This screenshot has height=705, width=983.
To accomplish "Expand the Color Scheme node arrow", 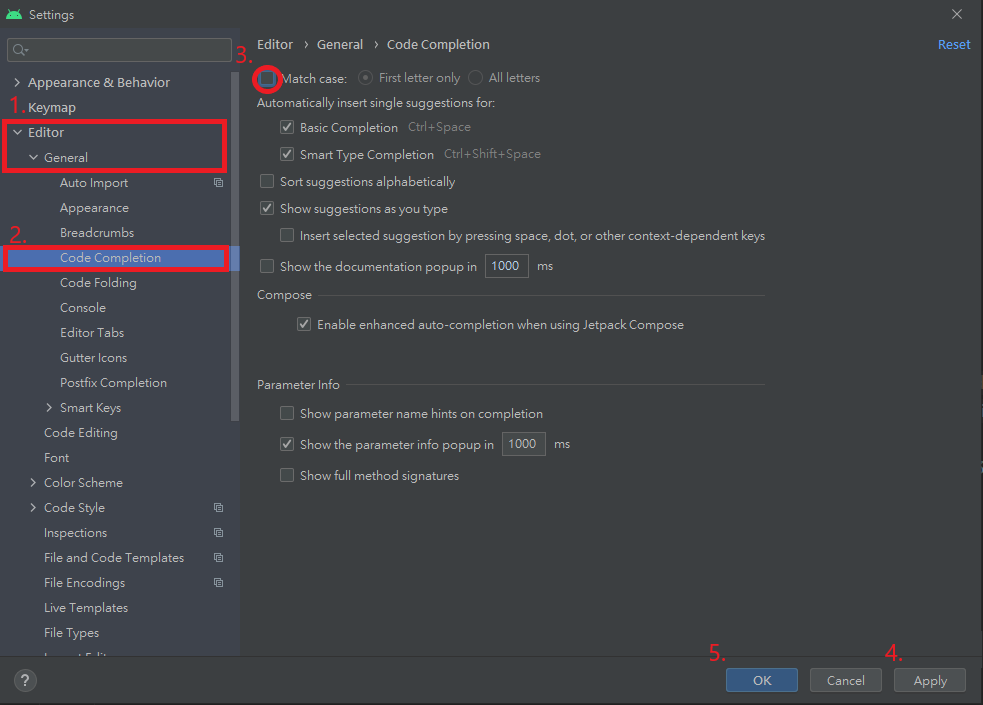I will pyautogui.click(x=33, y=483).
